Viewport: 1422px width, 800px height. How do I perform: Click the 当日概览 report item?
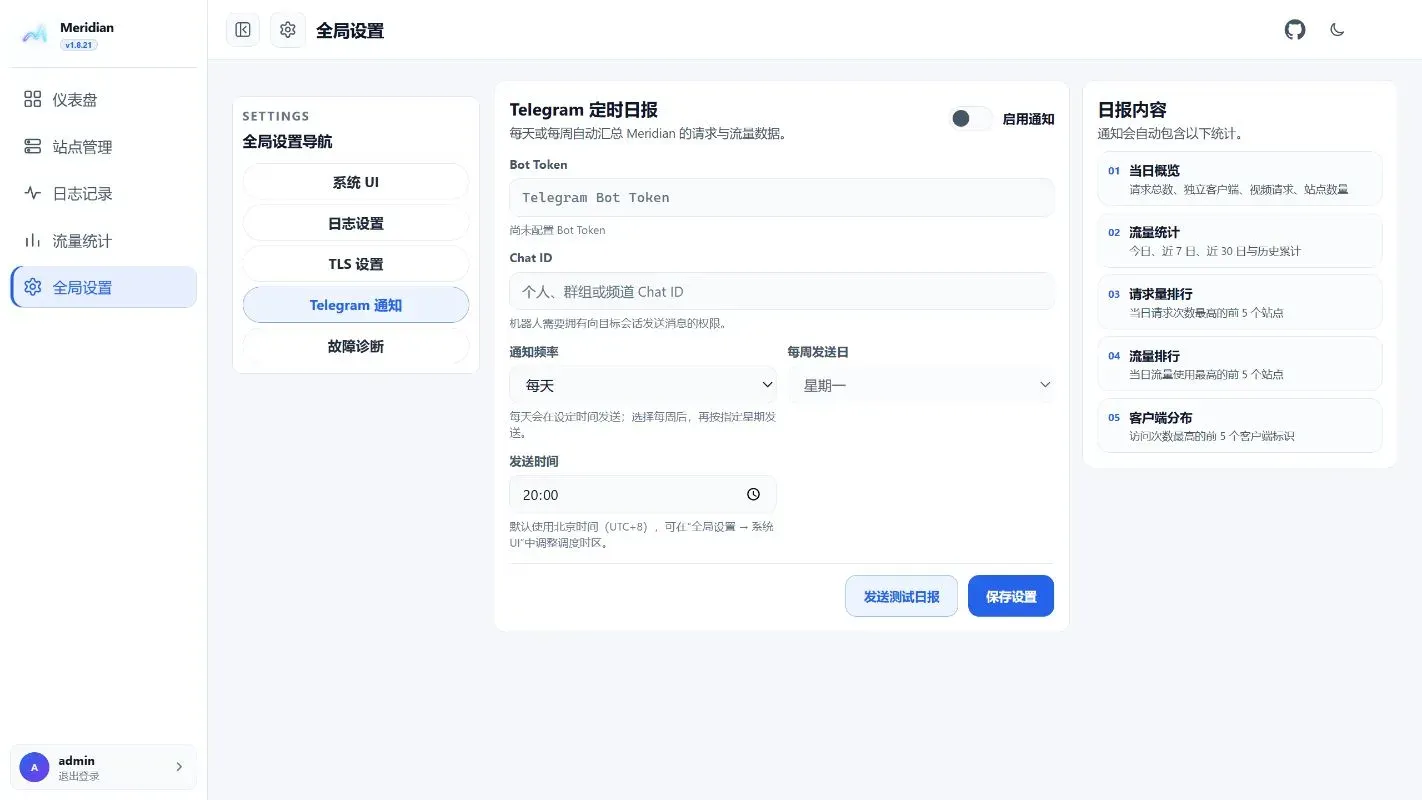[1240, 179]
